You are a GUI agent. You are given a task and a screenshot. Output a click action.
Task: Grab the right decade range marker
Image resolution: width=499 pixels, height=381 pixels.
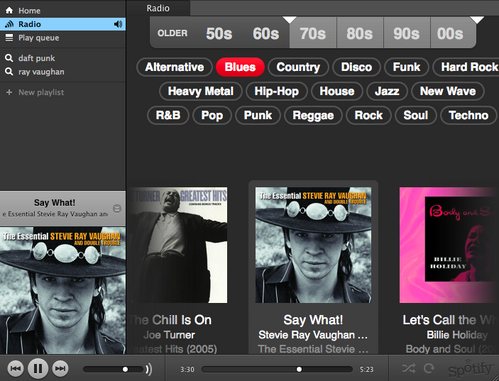[x=477, y=20]
